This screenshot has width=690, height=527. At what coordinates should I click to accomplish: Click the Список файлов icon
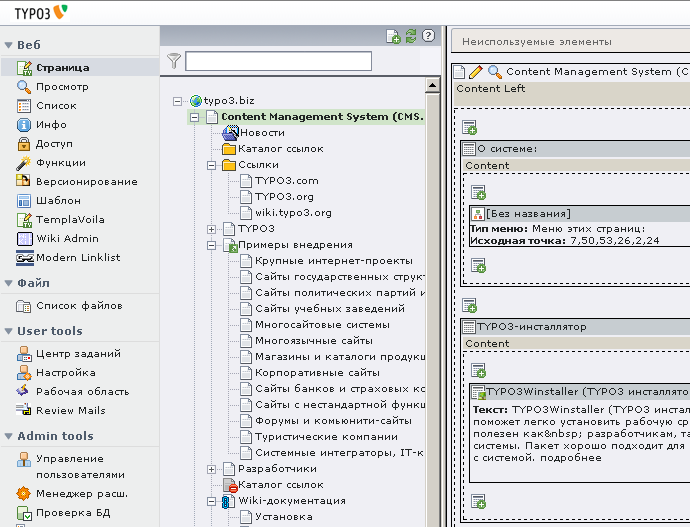pos(23,306)
